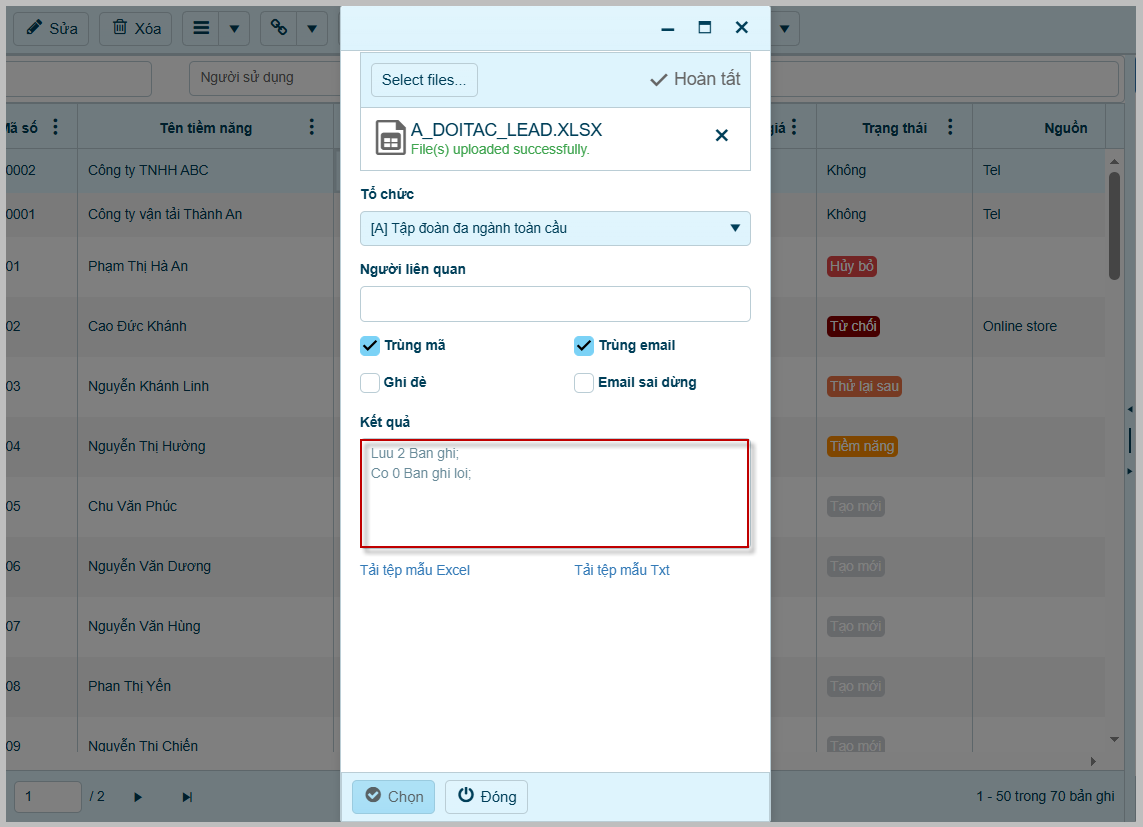This screenshot has height=827, width=1143.
Task: Uncheck the Trùng mã checkbox
Action: click(x=370, y=346)
